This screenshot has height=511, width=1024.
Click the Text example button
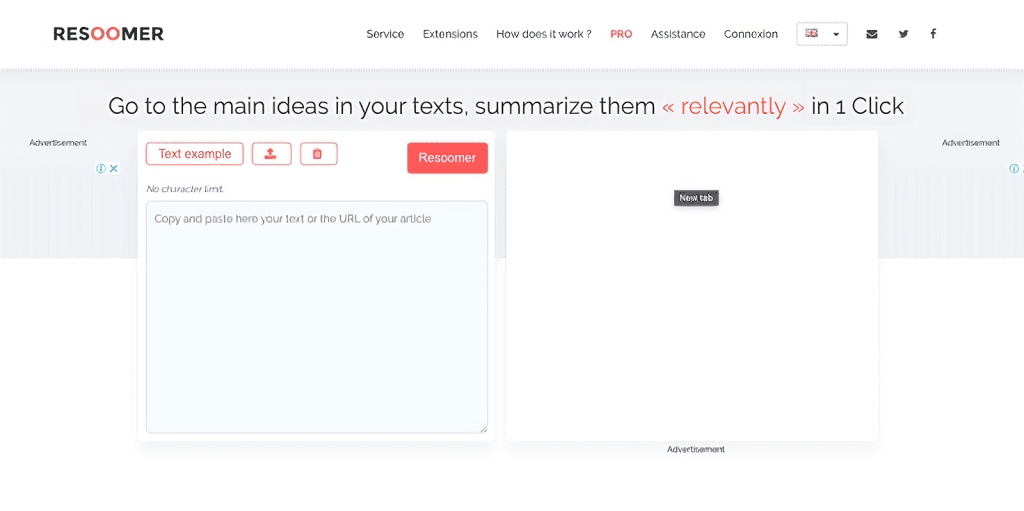coord(195,154)
